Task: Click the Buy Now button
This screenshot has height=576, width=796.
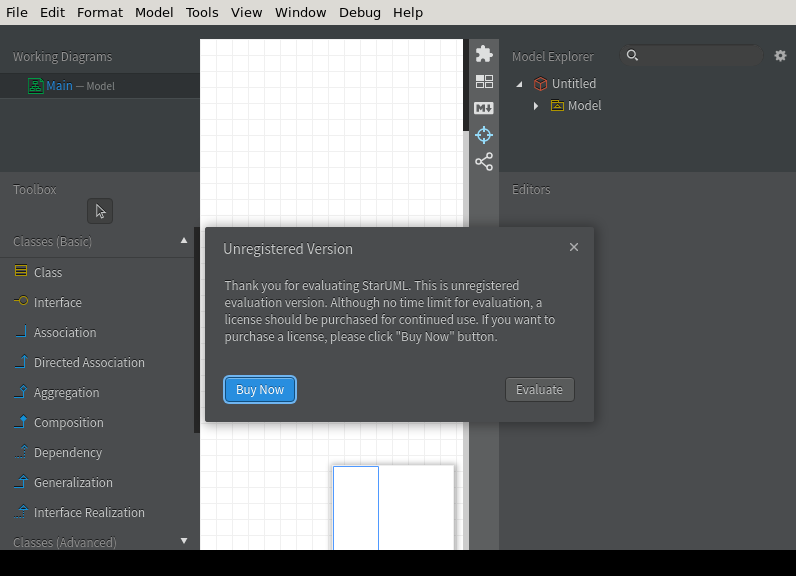Action: [260, 389]
